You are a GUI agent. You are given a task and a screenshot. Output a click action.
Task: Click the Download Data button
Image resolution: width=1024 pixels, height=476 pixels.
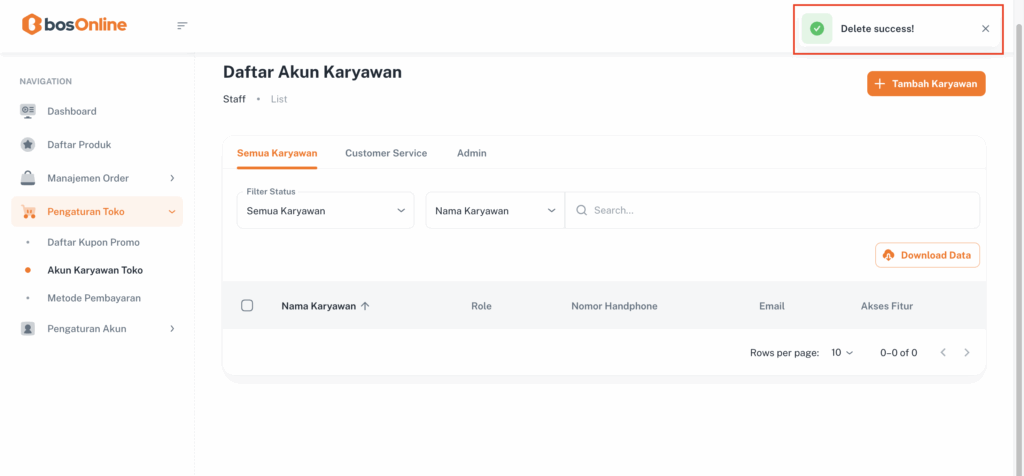pos(927,255)
